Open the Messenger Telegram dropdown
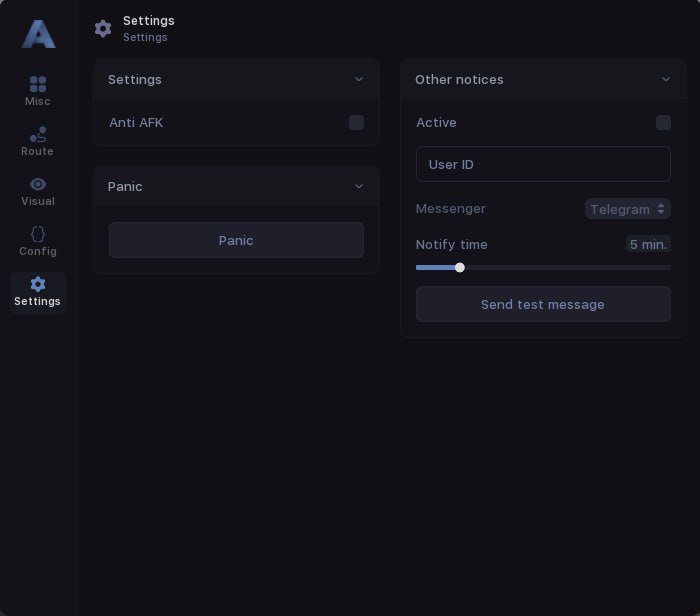Screen dimensions: 700x616 tap(627, 209)
